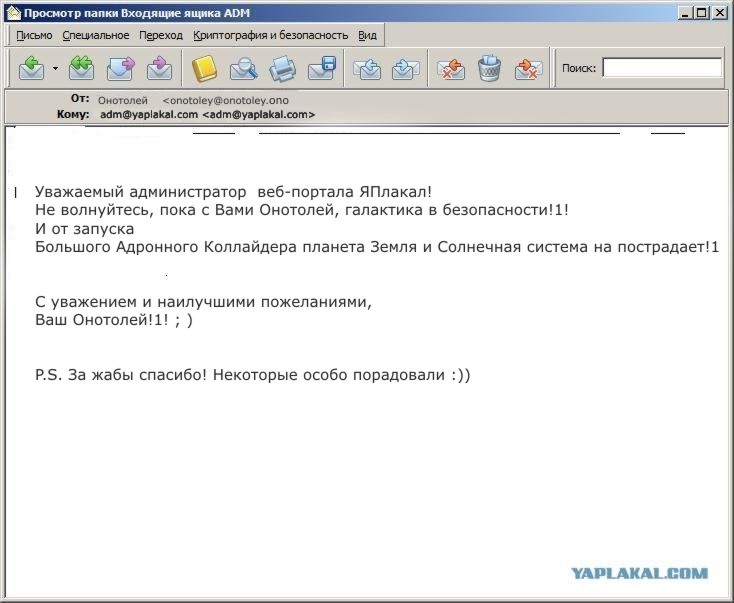Click recipient adm@yaplakal.com in Кому field
This screenshot has height=603, width=734.
[207, 115]
